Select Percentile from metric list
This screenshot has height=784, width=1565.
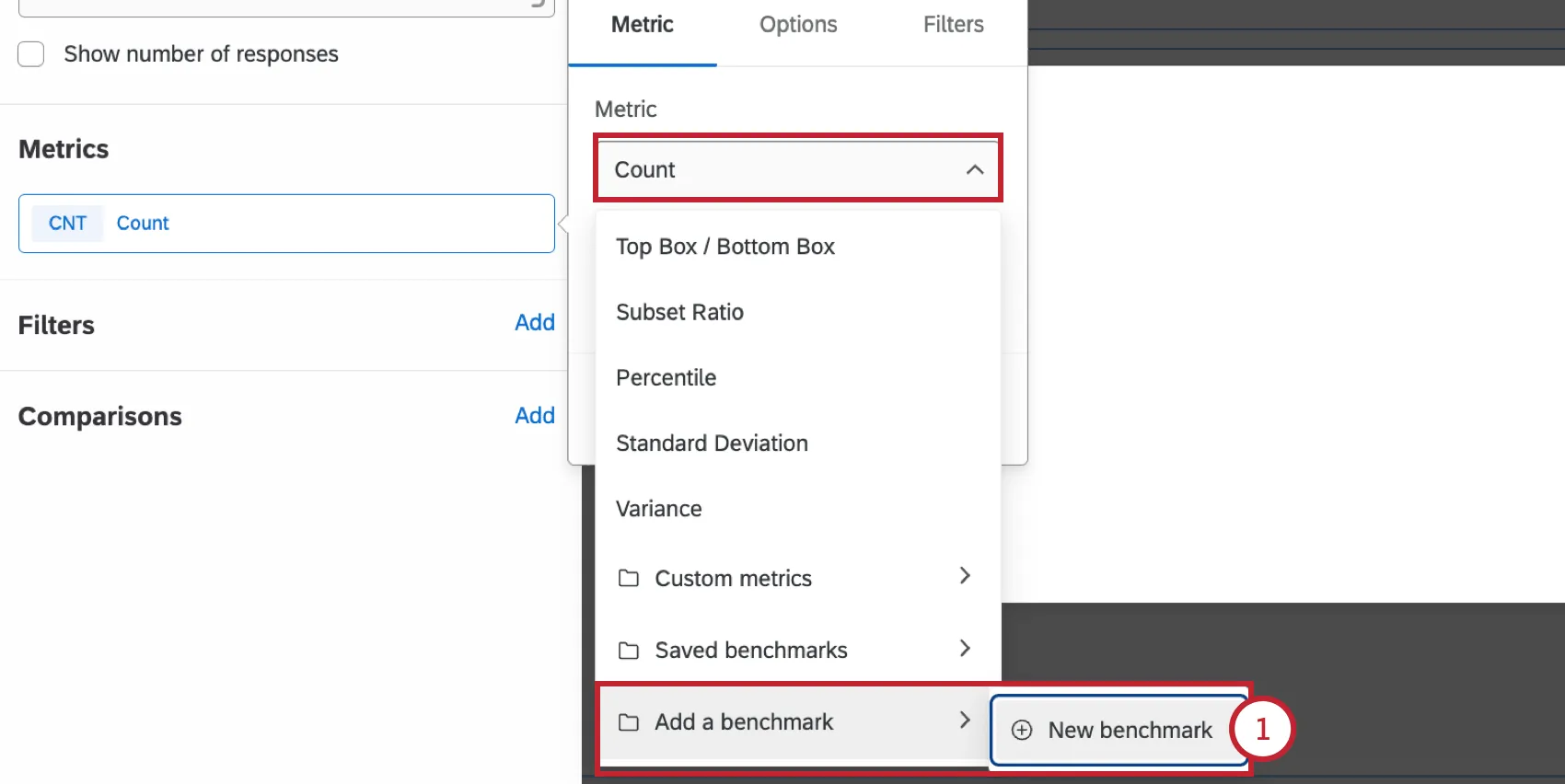(x=797, y=377)
